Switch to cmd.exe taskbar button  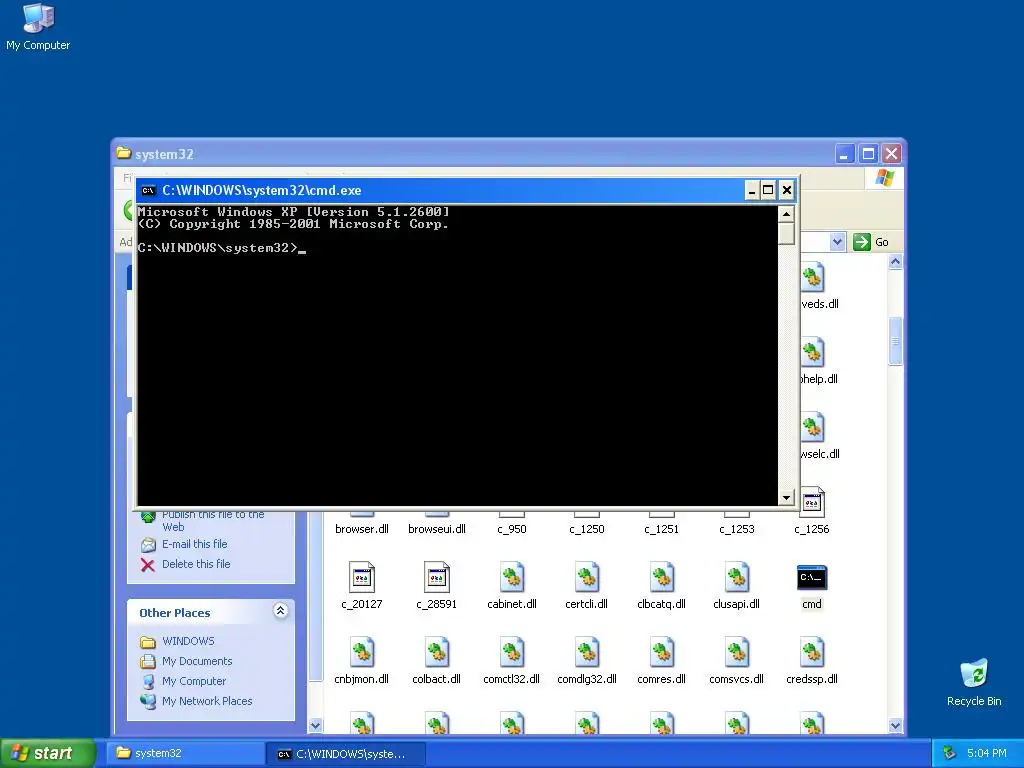(347, 754)
